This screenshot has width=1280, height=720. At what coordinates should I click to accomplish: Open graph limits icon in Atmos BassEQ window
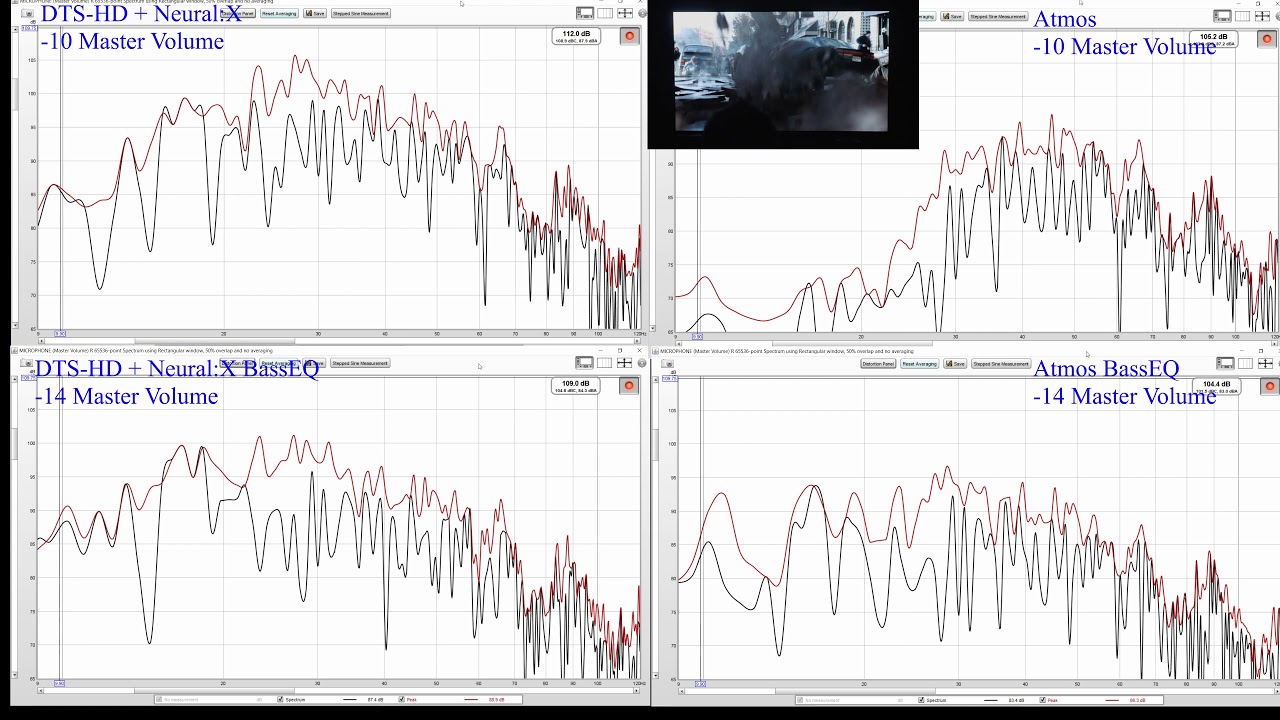[x=1225, y=363]
